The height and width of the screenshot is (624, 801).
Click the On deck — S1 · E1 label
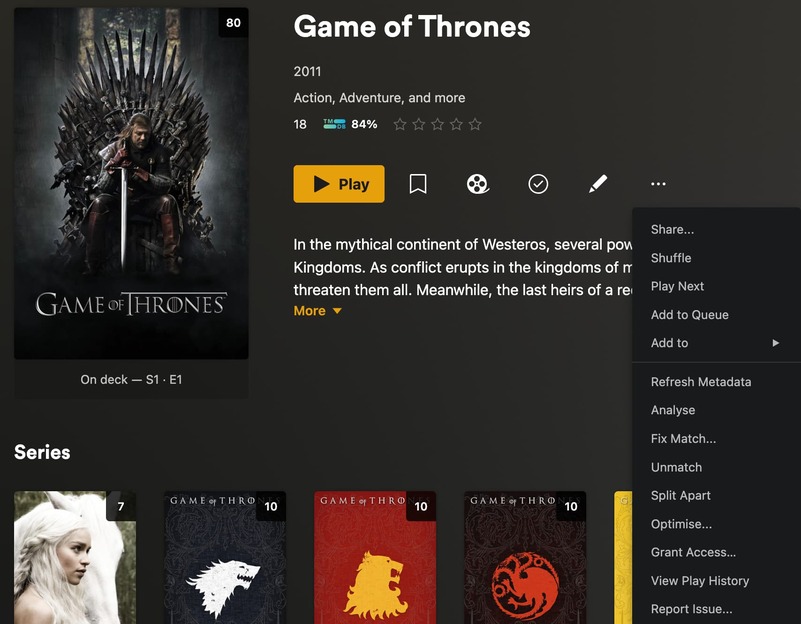[x=131, y=379]
